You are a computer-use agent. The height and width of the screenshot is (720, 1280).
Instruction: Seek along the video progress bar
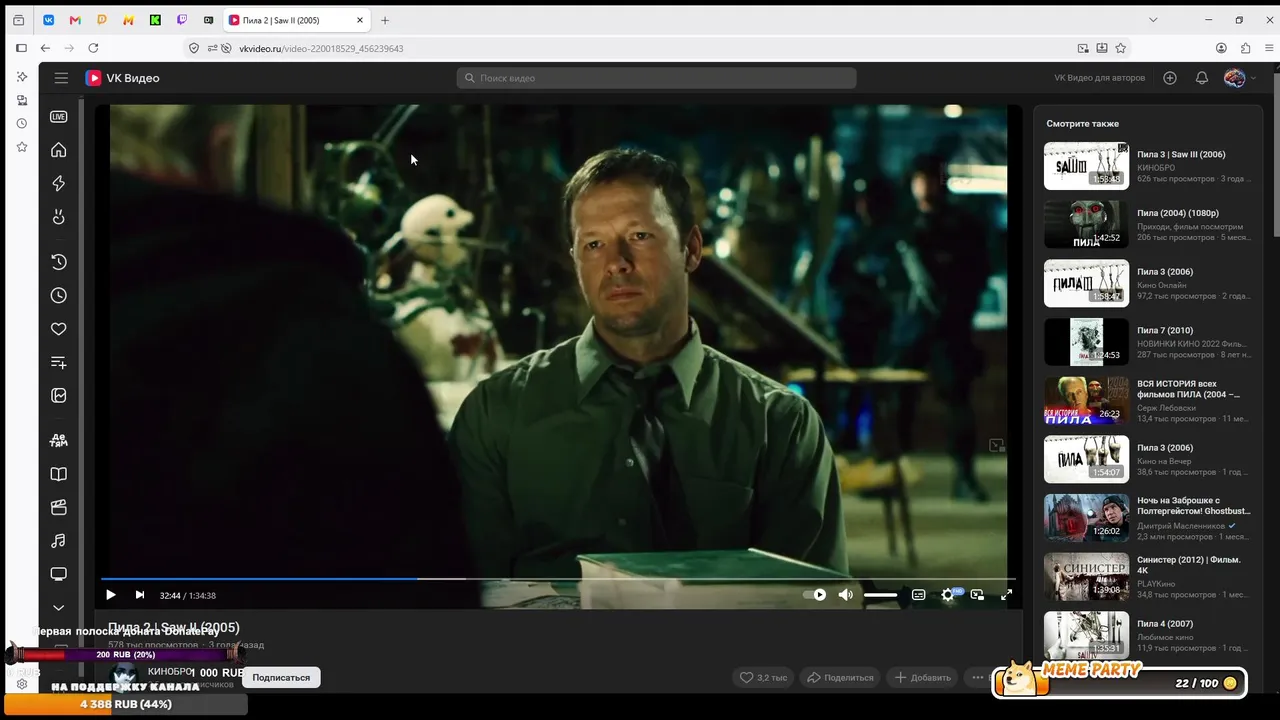click(x=558, y=578)
